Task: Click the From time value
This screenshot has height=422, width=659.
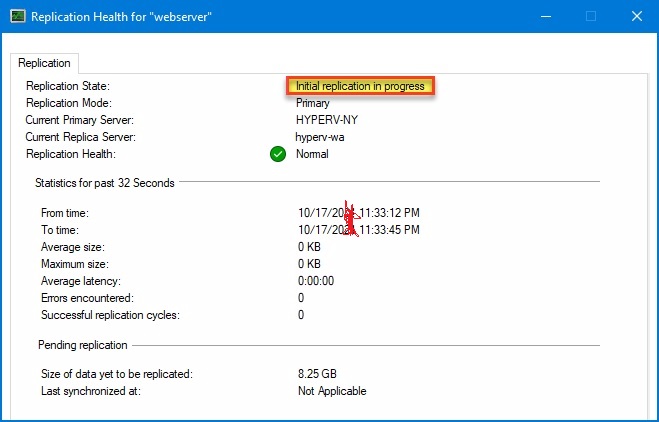Action: pyautogui.click(x=358, y=213)
